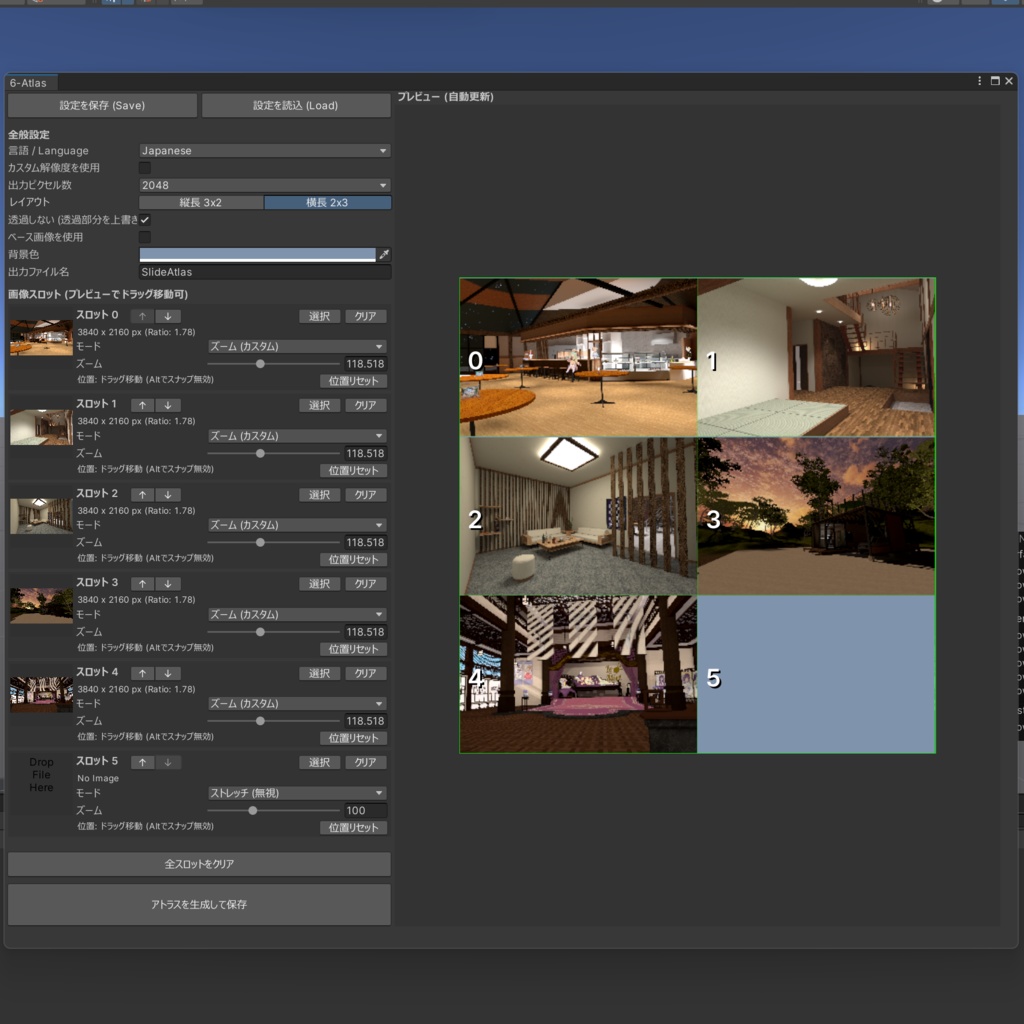Reset position of Slot 5
1024x1024 pixels.
(353, 827)
